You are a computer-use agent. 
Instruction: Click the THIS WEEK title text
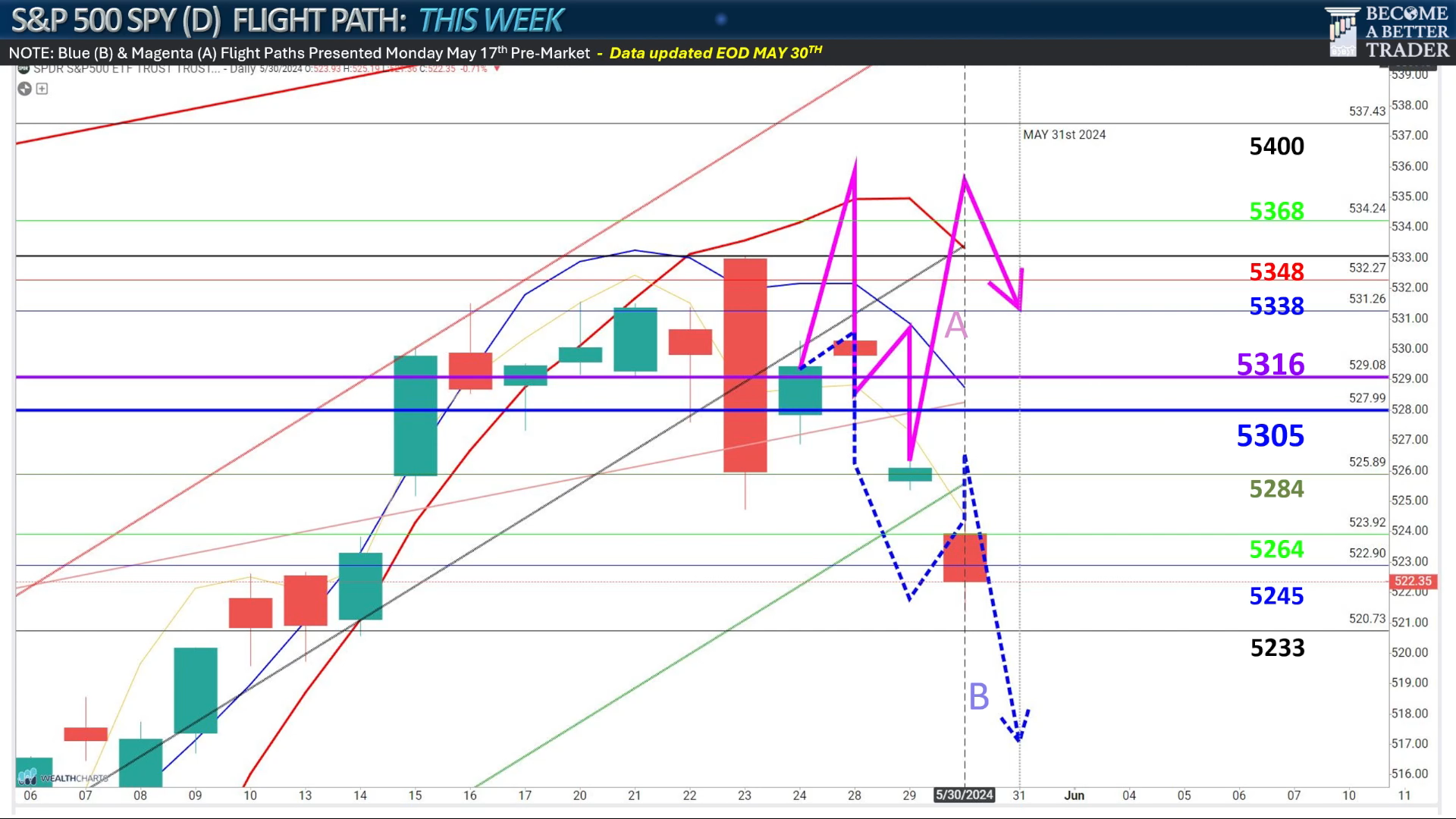491,20
